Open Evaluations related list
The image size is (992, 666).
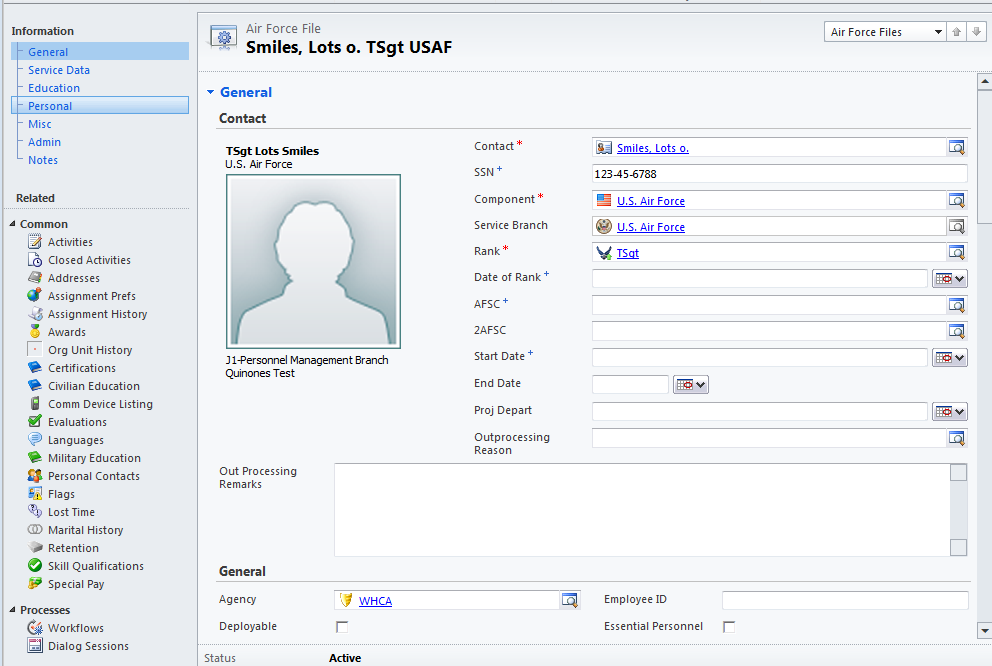pyautogui.click(x=77, y=422)
